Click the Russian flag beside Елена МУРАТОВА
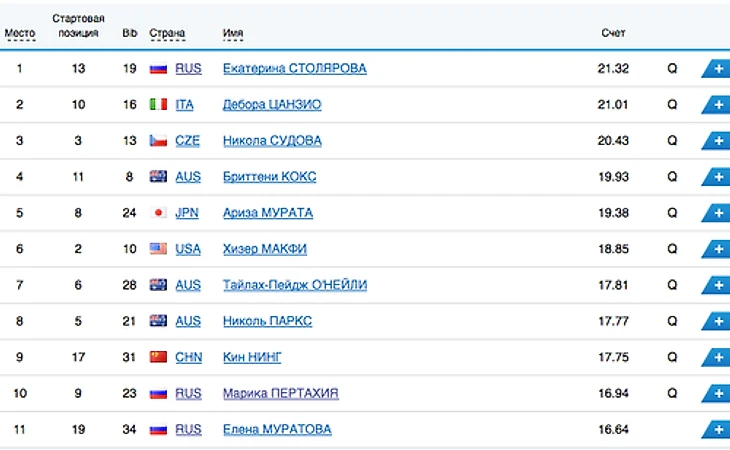The width and height of the screenshot is (730, 450). coord(158,429)
